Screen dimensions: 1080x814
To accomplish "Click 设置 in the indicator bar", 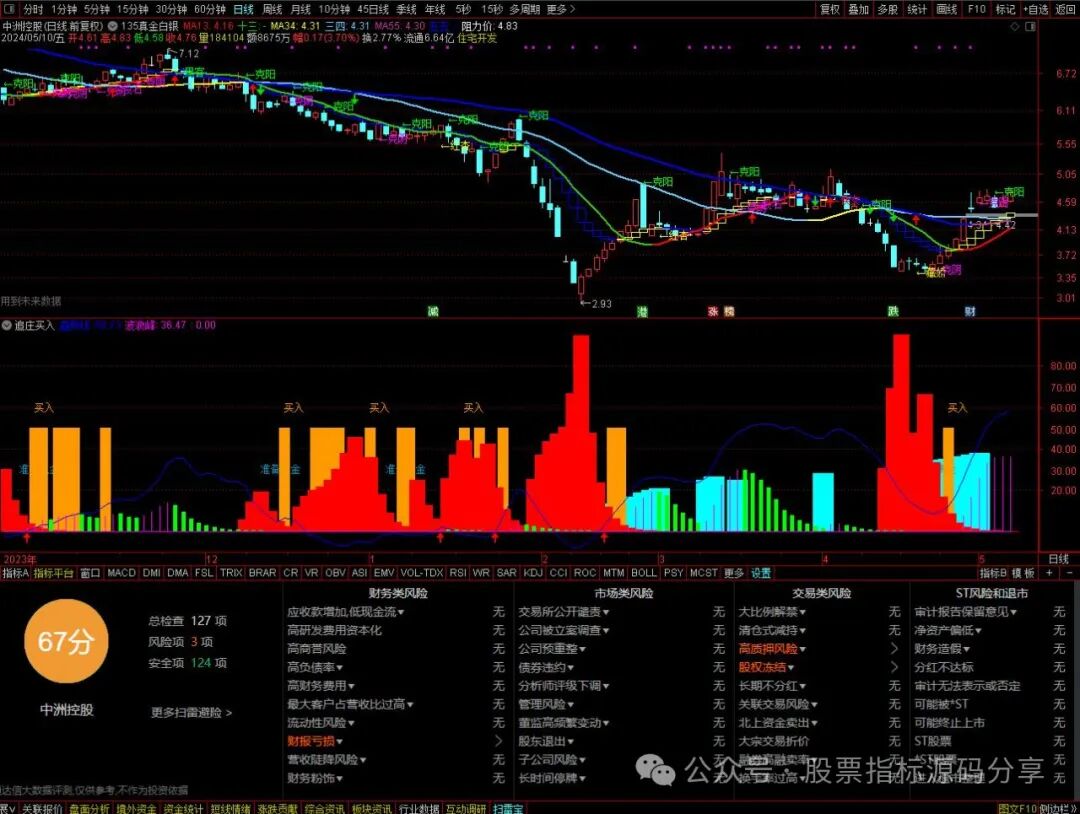I will coord(761,573).
